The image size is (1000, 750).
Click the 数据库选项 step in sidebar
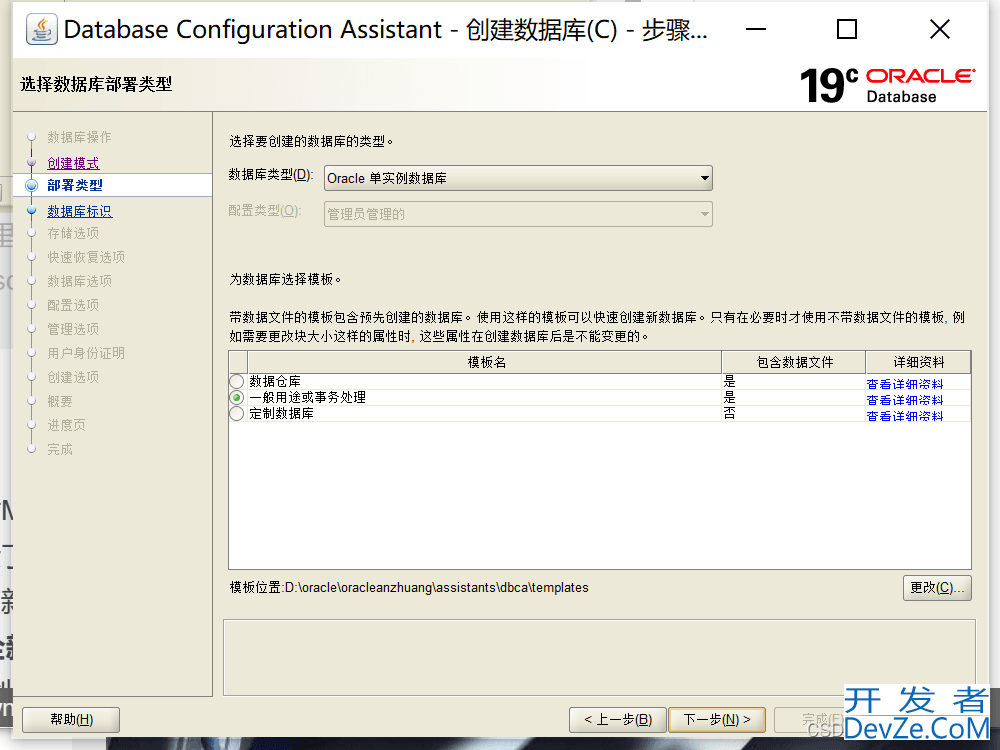pyautogui.click(x=79, y=281)
